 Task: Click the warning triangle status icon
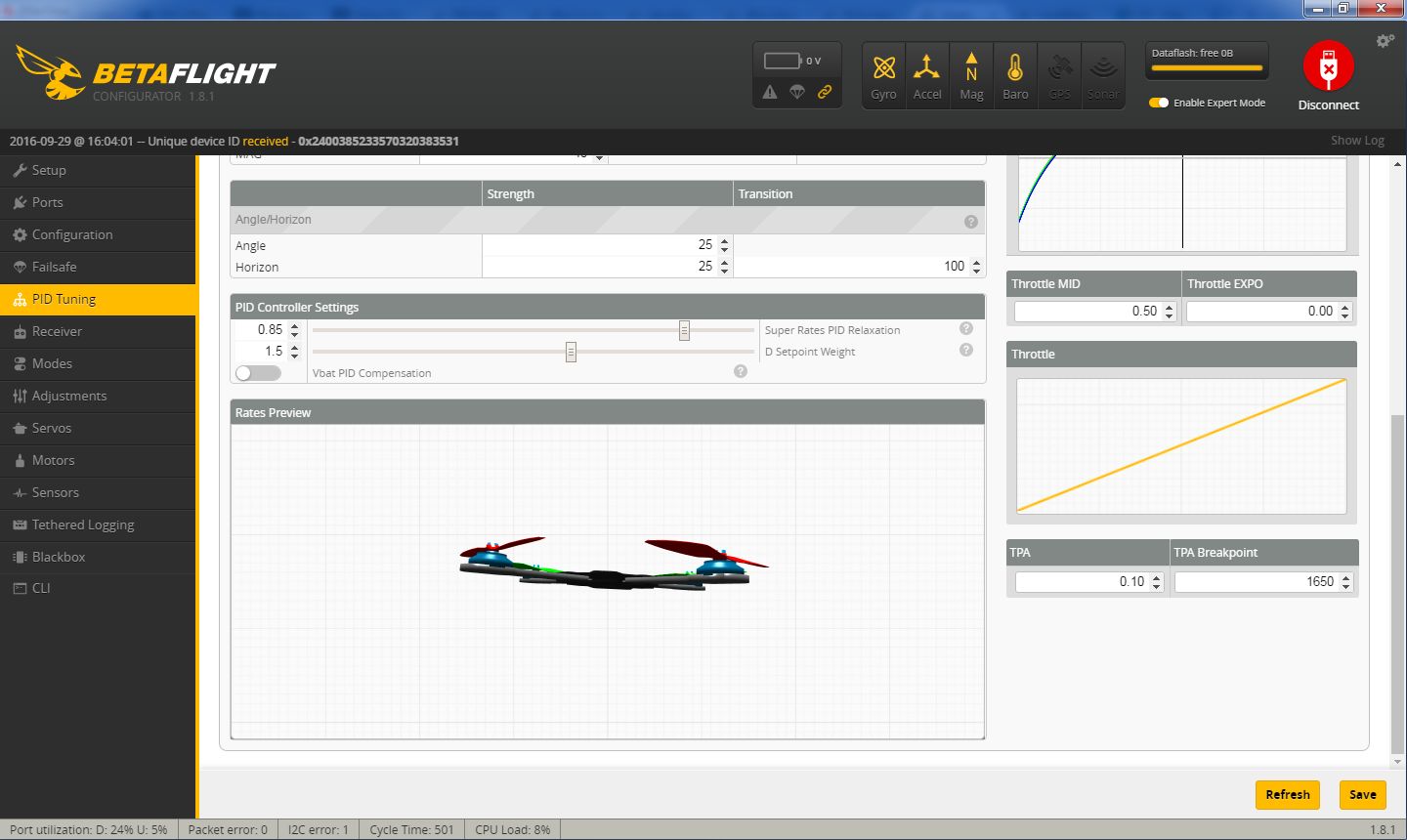coord(770,92)
